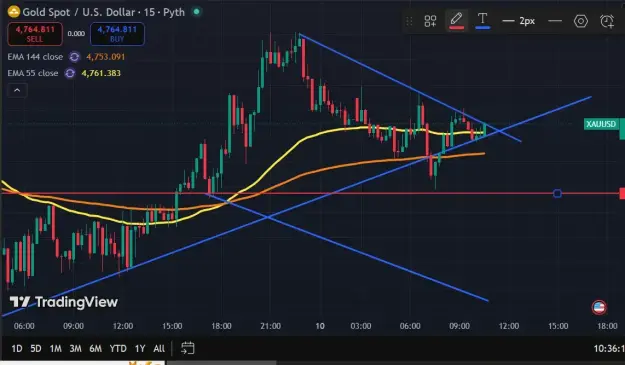Grab the floating toolbar drag handle
625x365 pixels.
[x=409, y=21]
